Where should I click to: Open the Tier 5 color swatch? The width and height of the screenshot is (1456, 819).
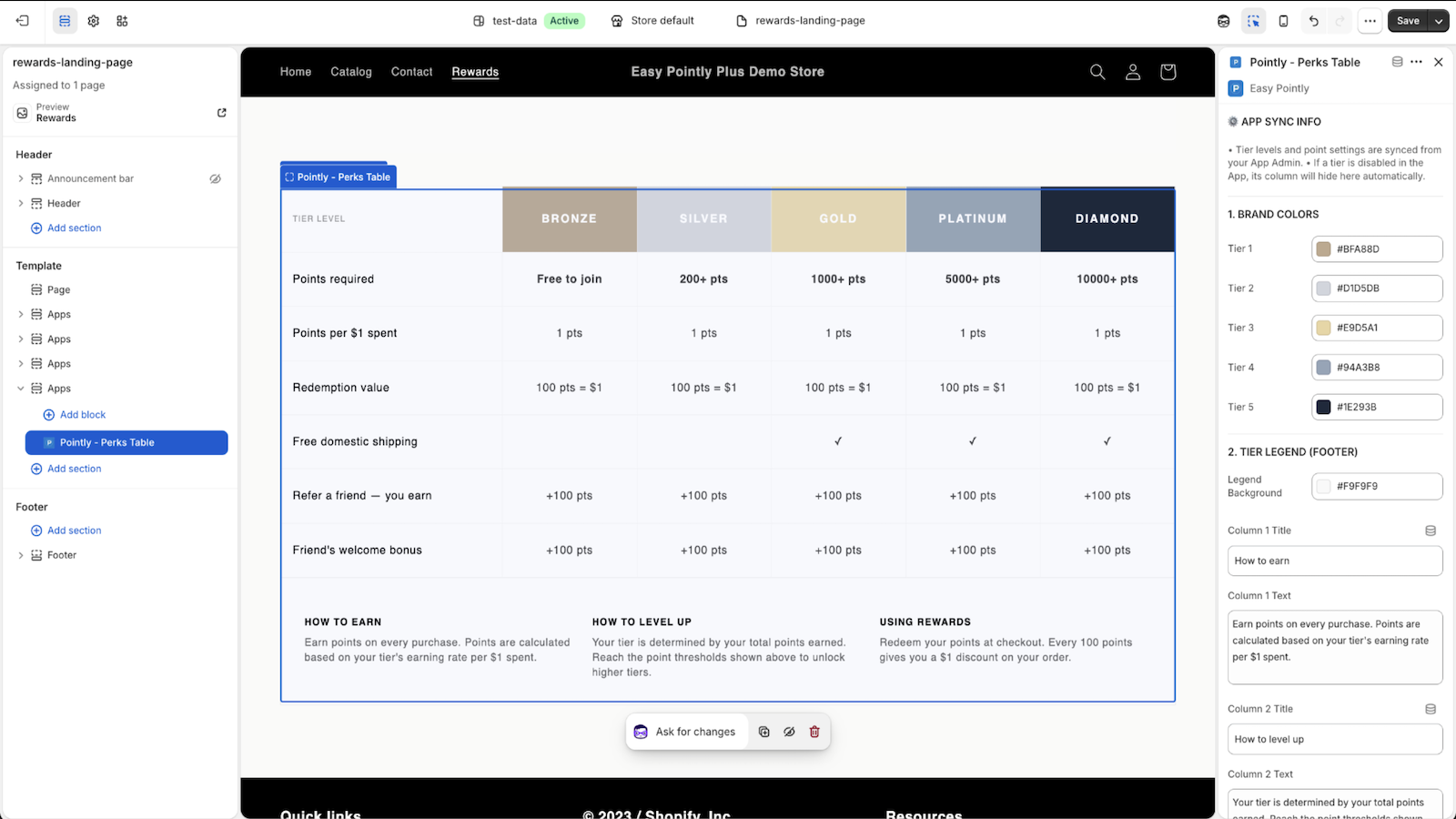coord(1323,407)
